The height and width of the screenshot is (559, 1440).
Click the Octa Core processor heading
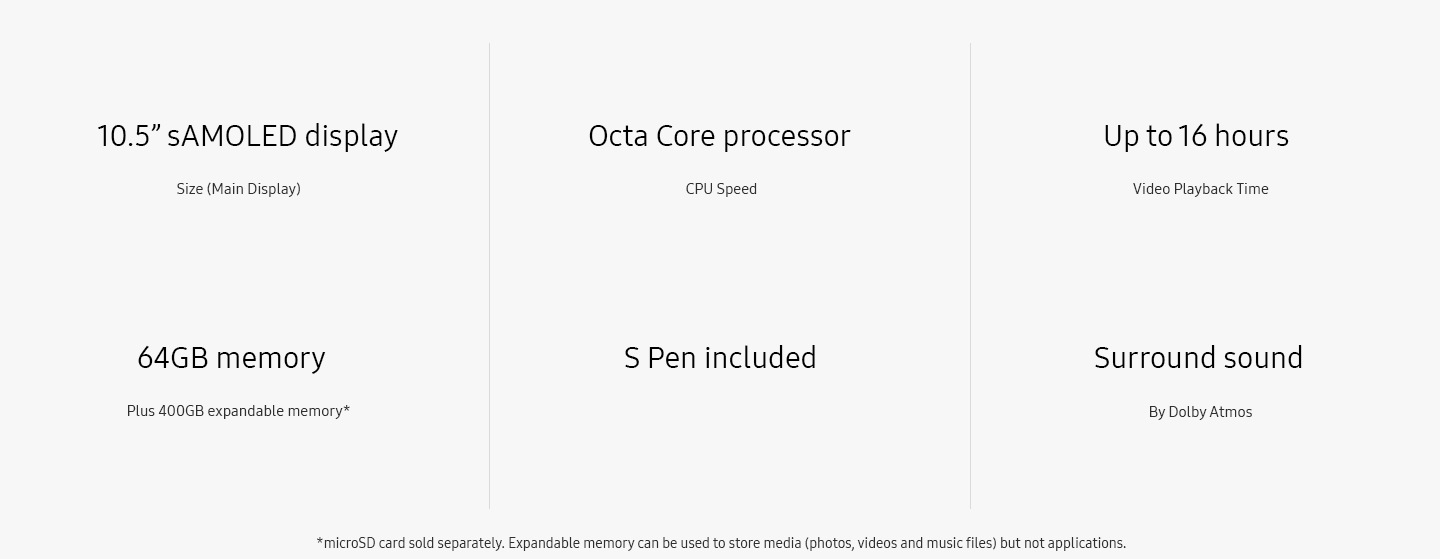719,136
